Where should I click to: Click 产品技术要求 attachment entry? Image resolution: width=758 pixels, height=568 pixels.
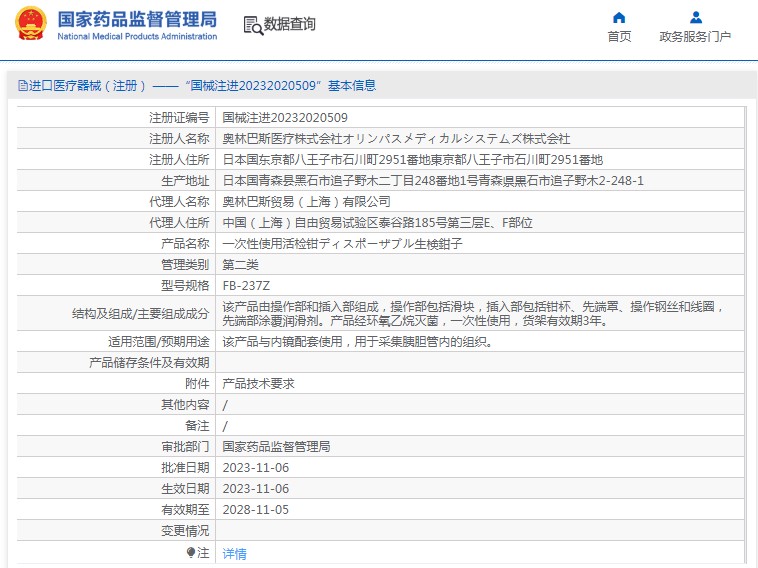click(x=258, y=384)
